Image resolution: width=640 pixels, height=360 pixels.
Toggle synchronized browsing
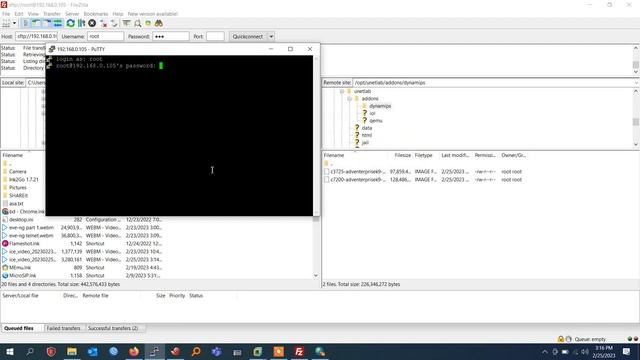coord(148,23)
